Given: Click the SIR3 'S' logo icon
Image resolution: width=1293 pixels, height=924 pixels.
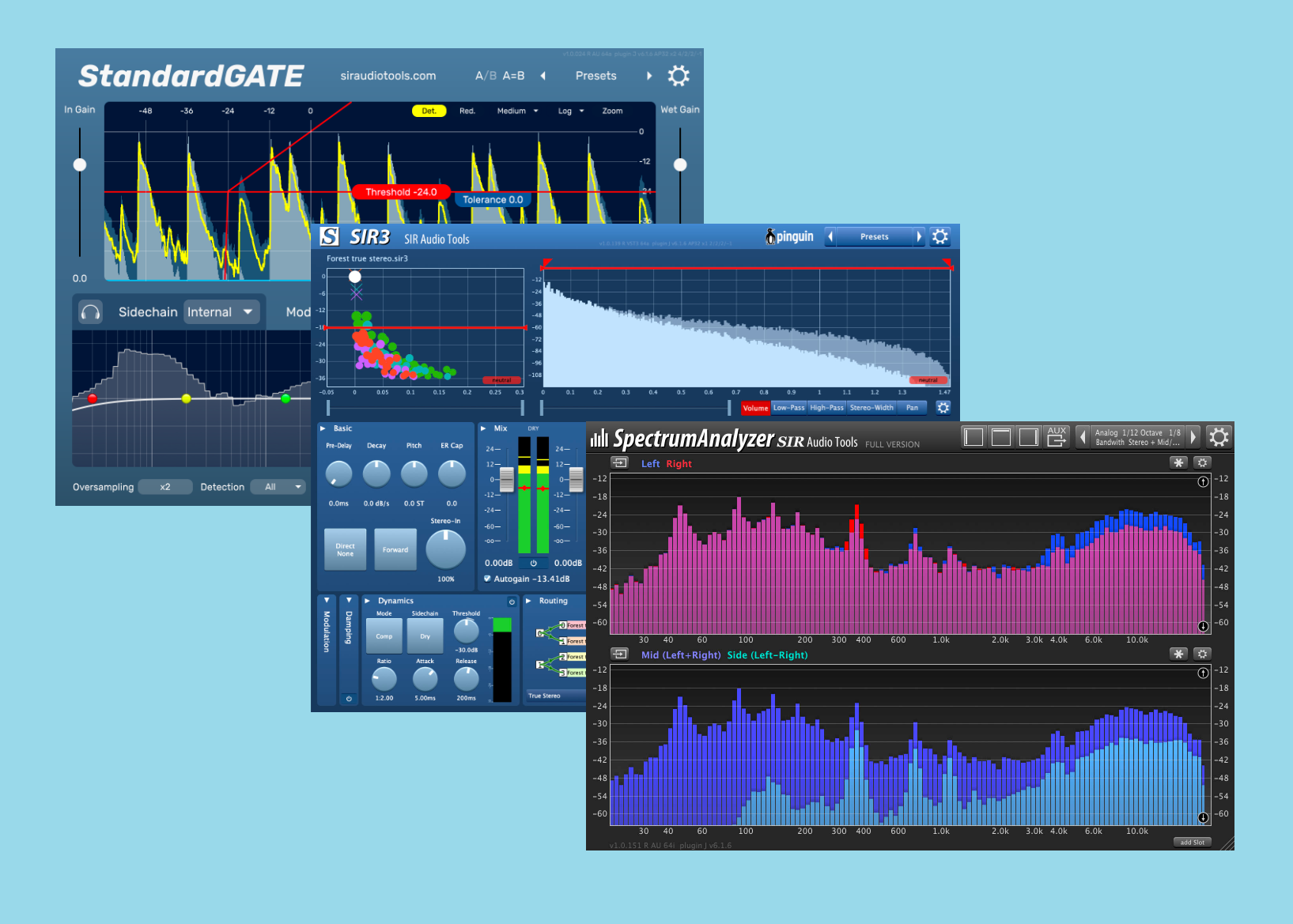Looking at the screenshot, I should [x=329, y=235].
